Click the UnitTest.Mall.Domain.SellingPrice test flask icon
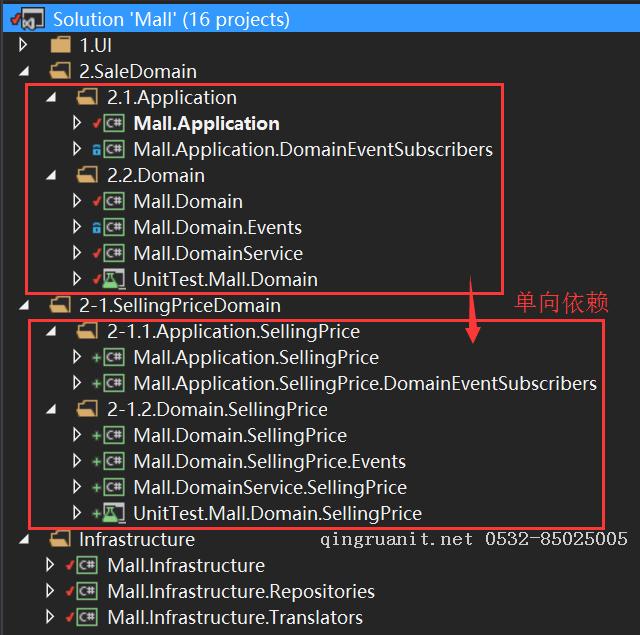640x635 pixels. point(114,513)
